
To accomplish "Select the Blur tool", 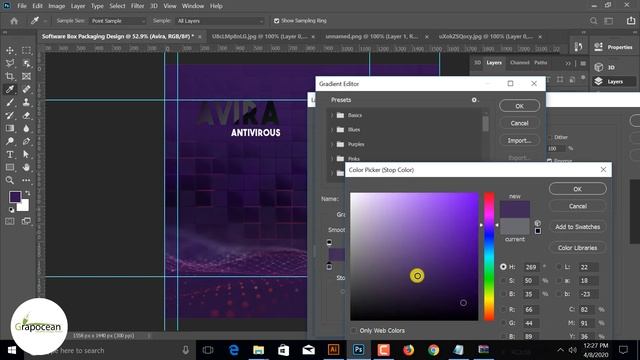I will [27, 129].
